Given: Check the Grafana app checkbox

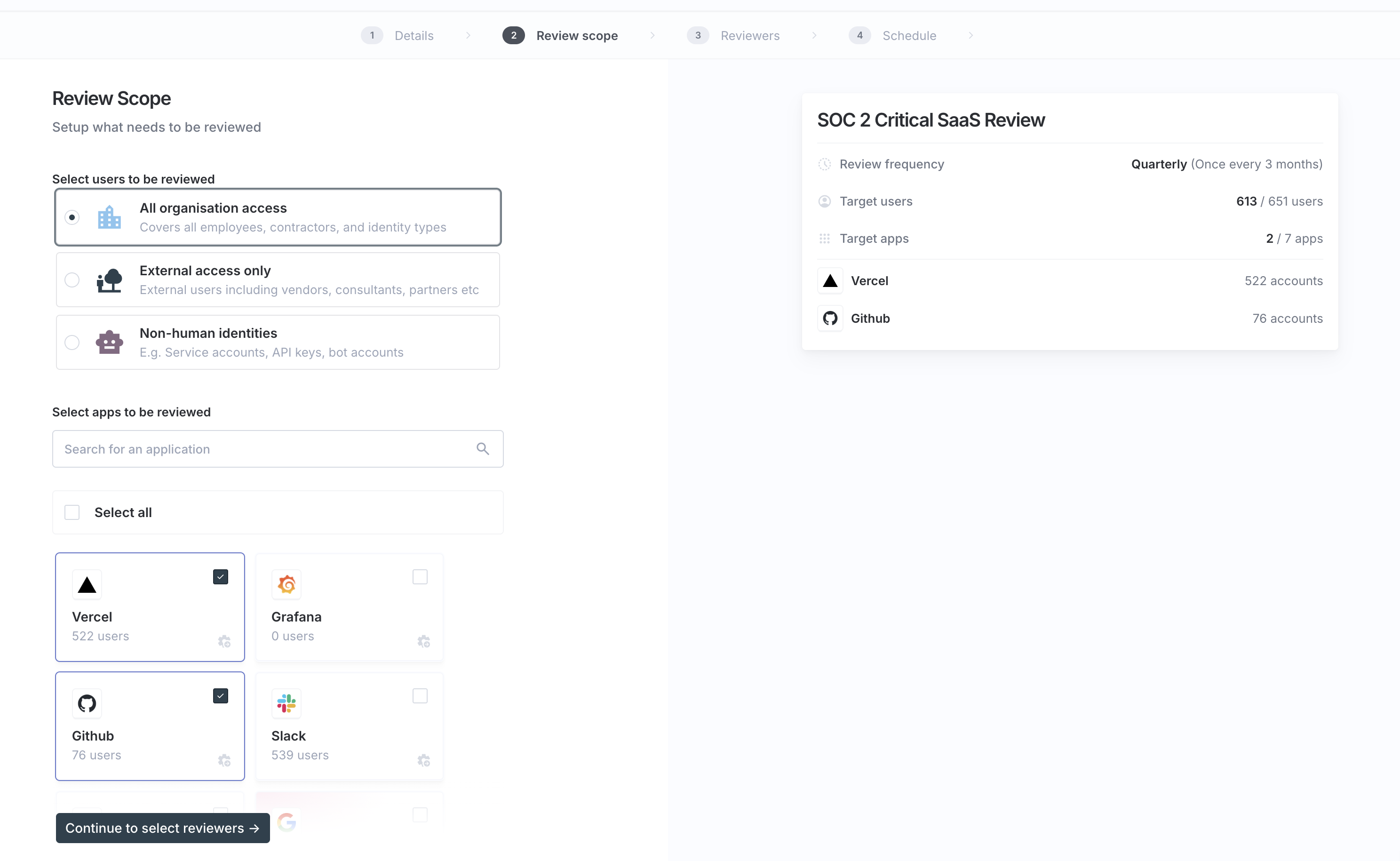Looking at the screenshot, I should coord(420,577).
